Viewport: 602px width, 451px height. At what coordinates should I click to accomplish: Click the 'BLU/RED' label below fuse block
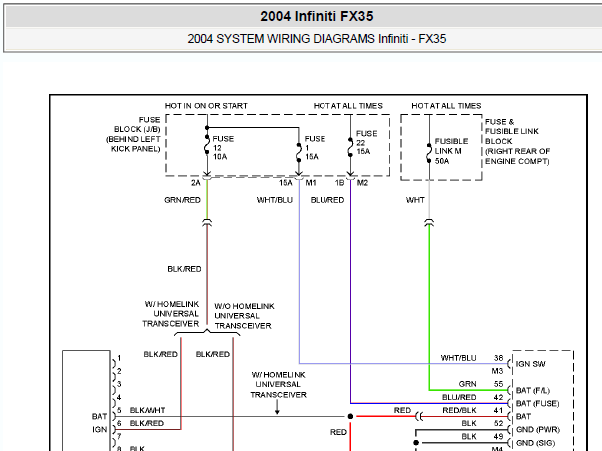(327, 200)
